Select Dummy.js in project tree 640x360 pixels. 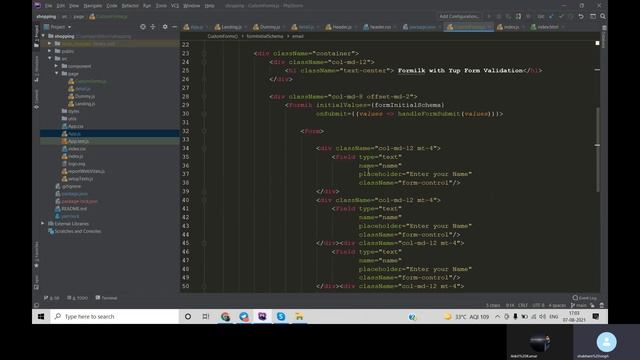[x=84, y=96]
